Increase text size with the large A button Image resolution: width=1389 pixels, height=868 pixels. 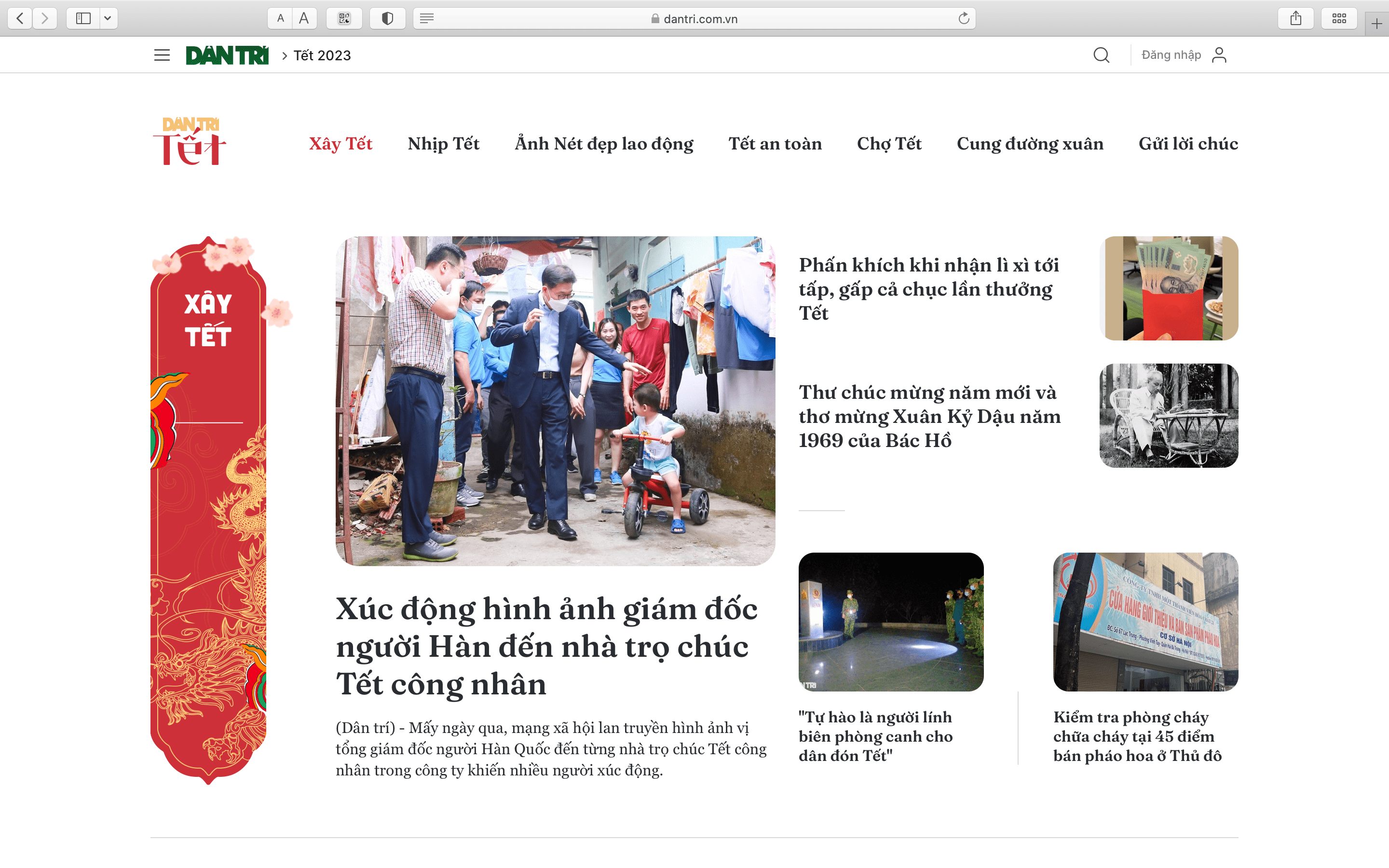[x=304, y=18]
